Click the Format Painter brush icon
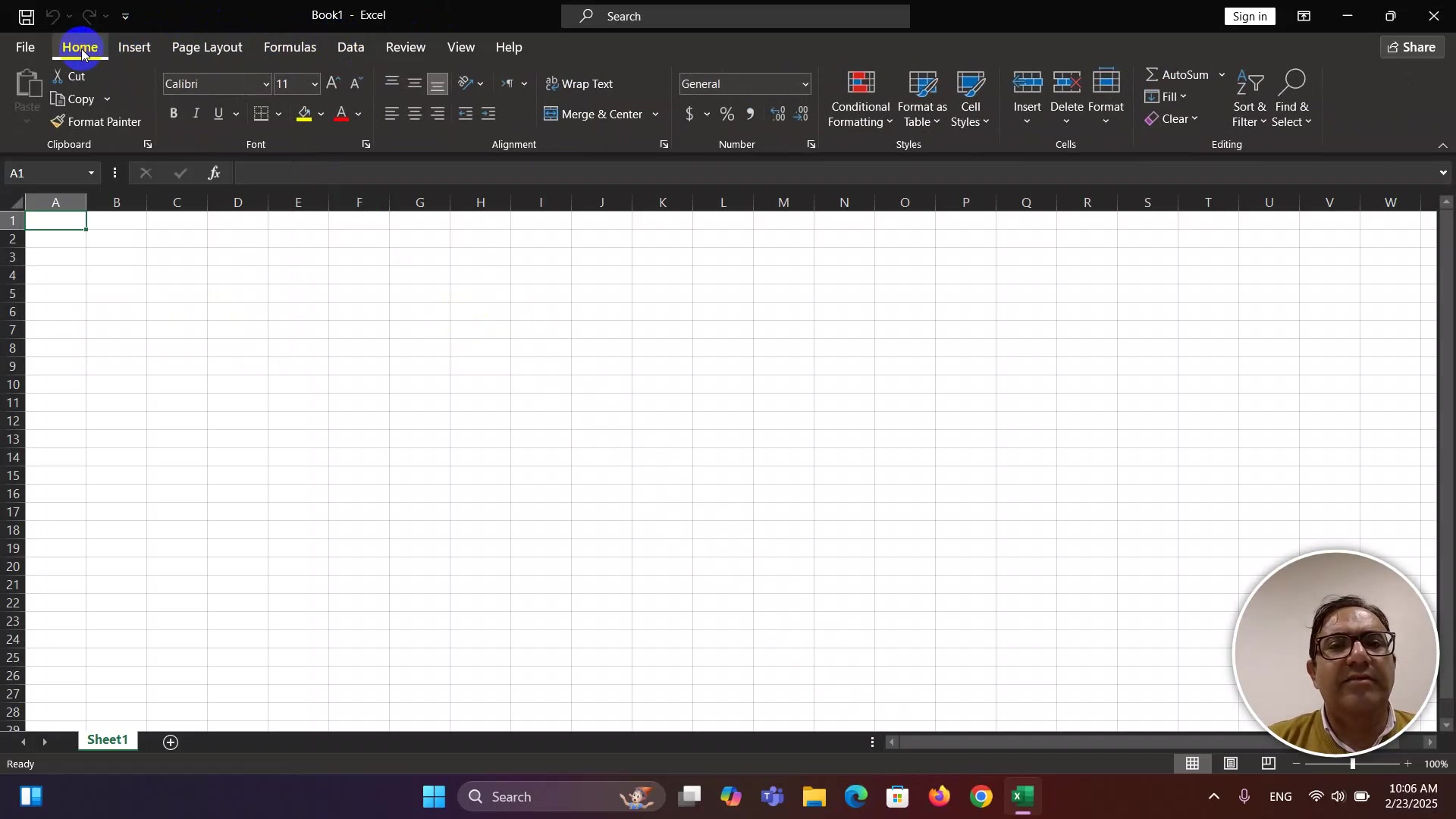The width and height of the screenshot is (1456, 819). point(58,121)
